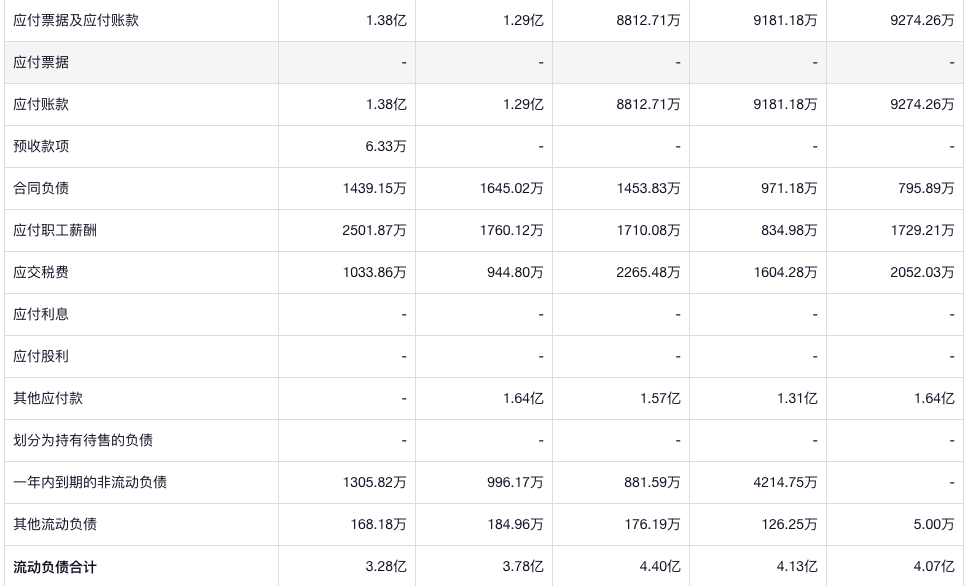Click the 应付职工薪酬 value 2501.87万
The width and height of the screenshot is (964, 586).
point(374,230)
